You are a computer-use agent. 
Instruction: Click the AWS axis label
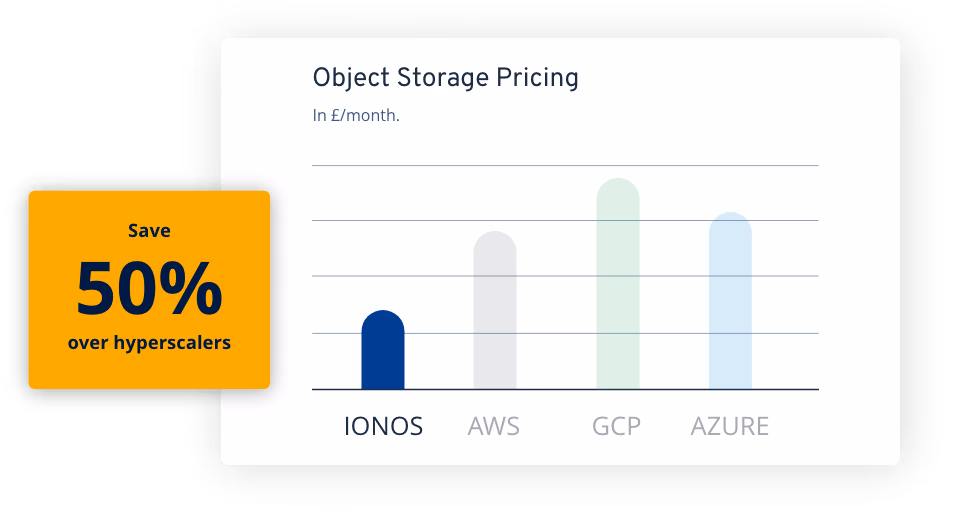(494, 427)
